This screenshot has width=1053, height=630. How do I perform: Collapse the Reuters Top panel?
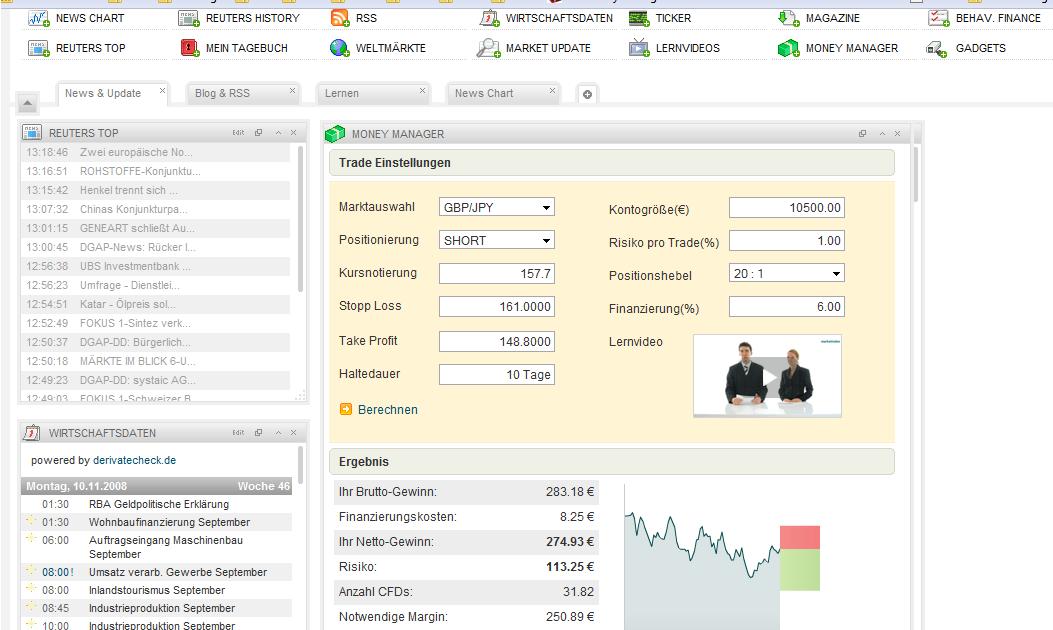pyautogui.click(x=279, y=133)
